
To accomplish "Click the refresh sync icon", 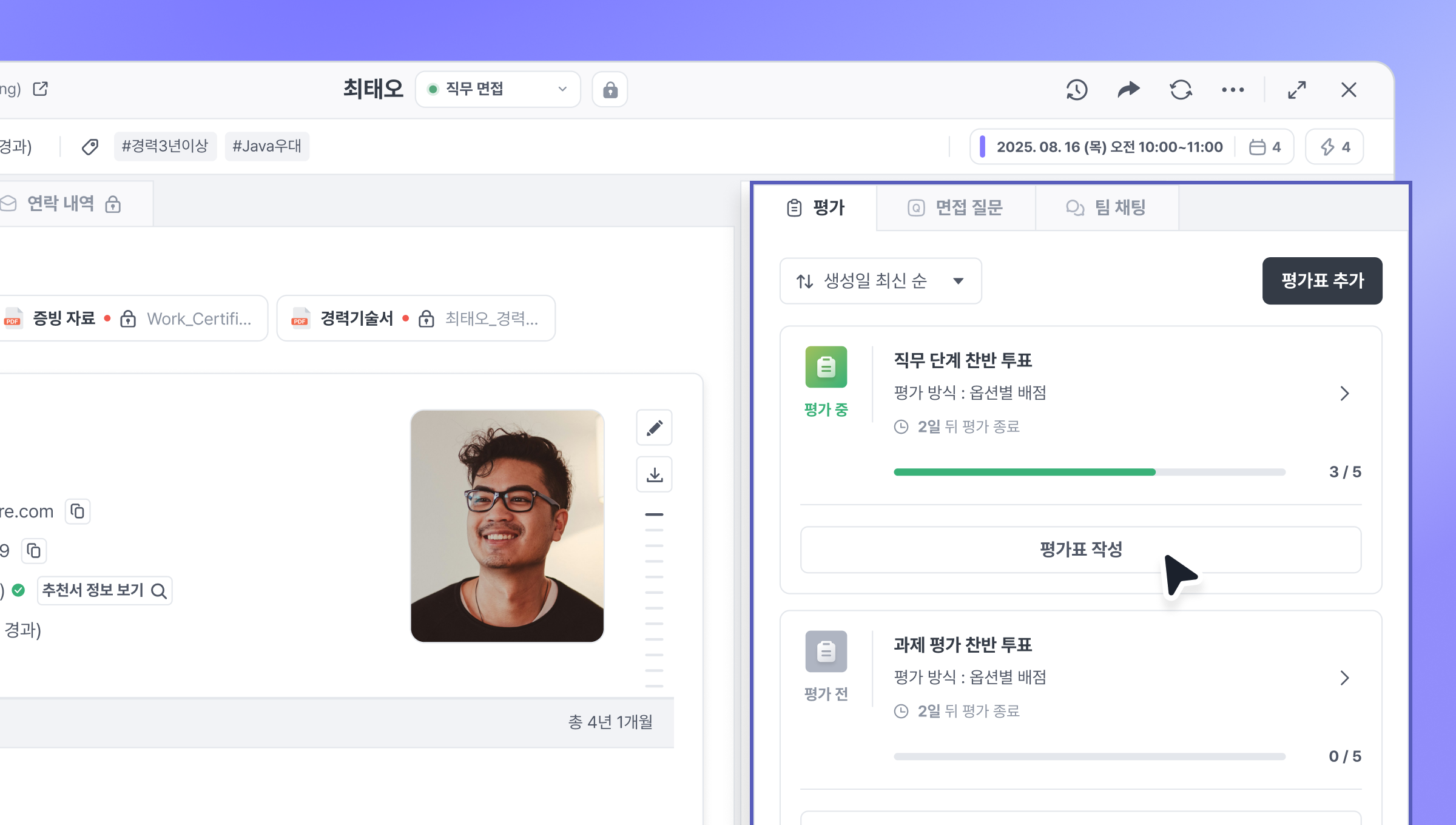I will 1181,90.
